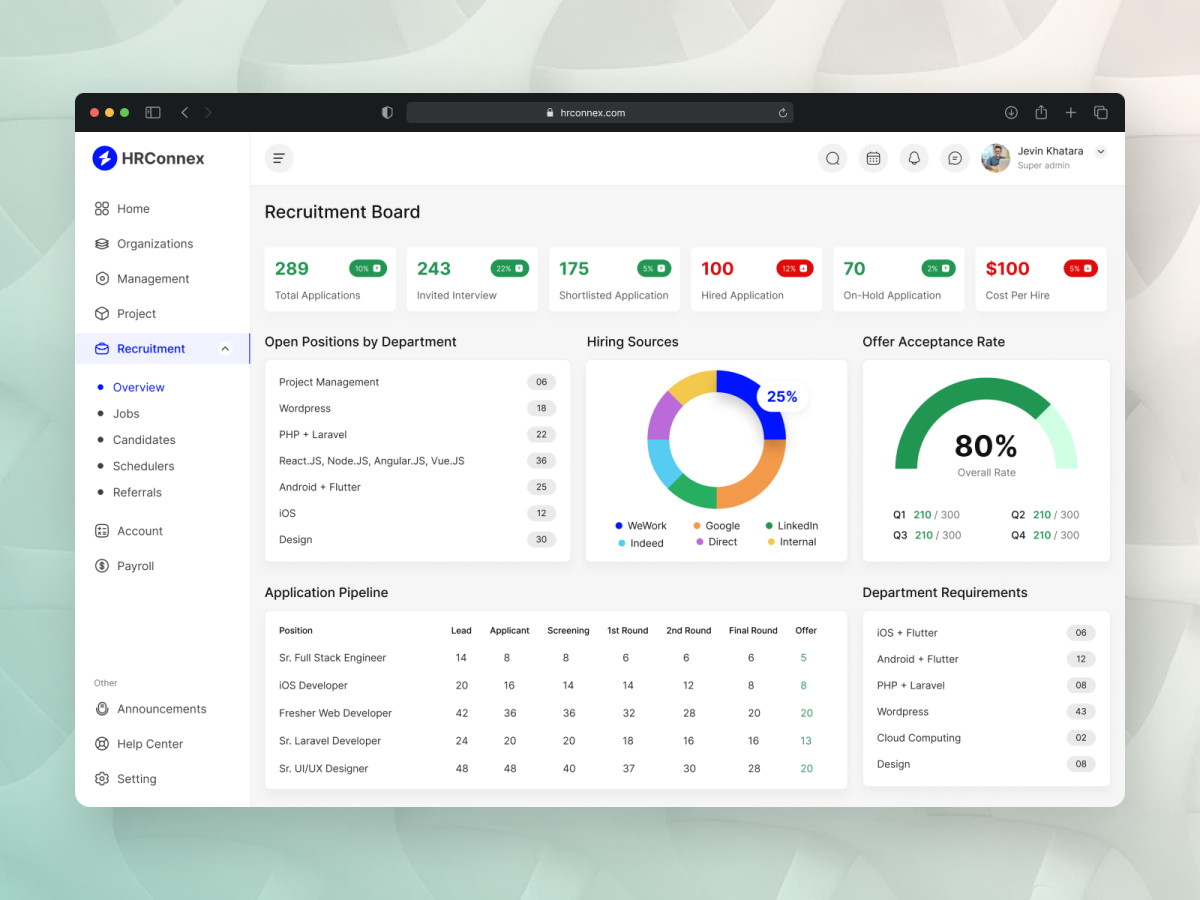Toggle the sidebar with the hamburger menu icon
1200x900 pixels.
[279, 158]
